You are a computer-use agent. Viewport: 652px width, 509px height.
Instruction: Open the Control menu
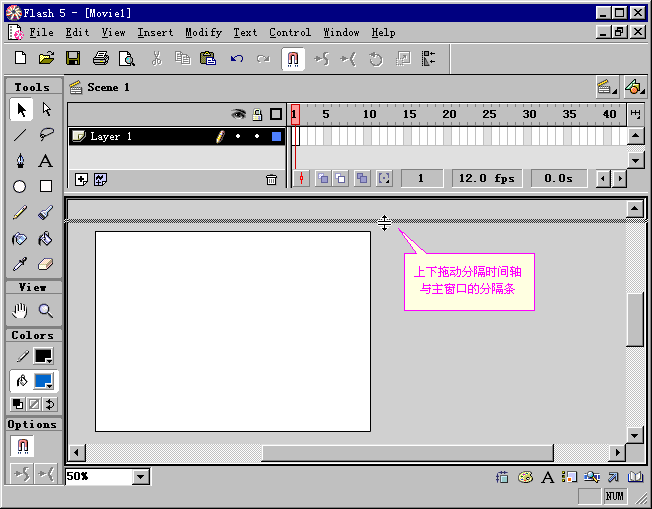click(x=290, y=32)
